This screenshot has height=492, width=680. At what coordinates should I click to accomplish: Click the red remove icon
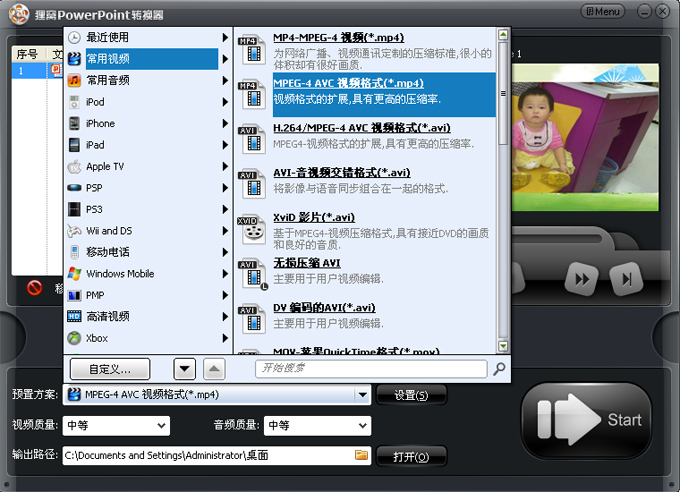(x=35, y=287)
